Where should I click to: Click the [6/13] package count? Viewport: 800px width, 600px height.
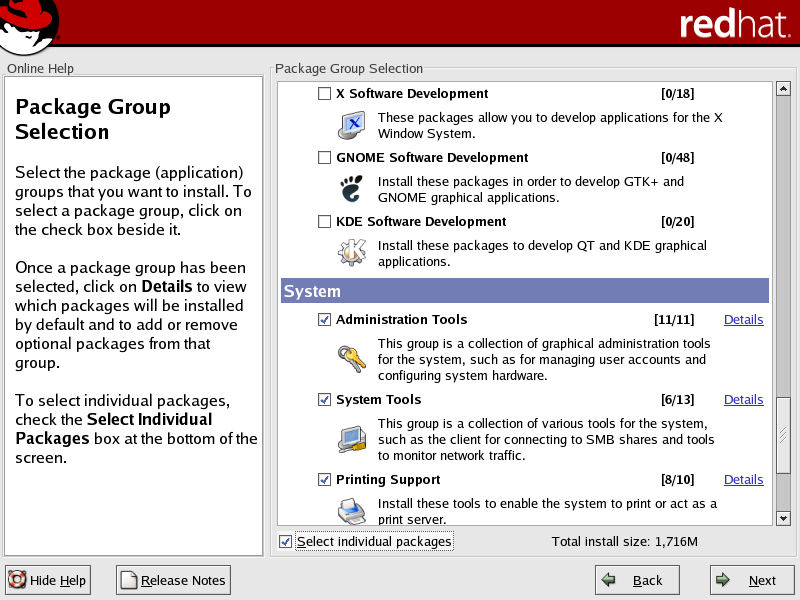[678, 399]
